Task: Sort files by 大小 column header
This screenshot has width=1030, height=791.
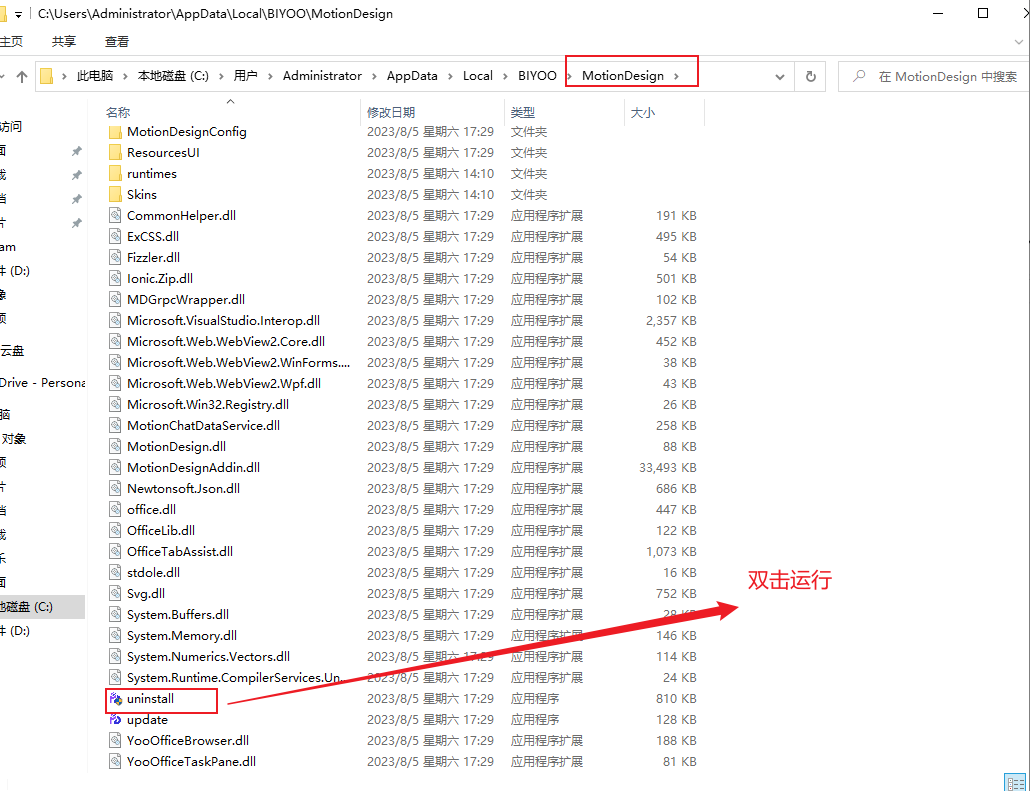Action: pyautogui.click(x=642, y=113)
